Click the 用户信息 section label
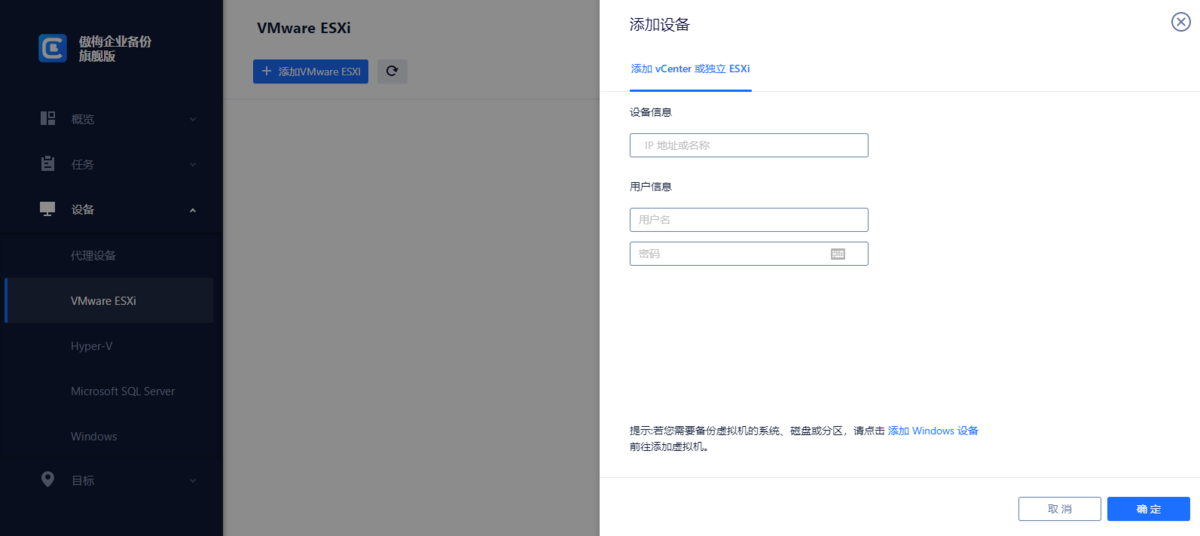The width and height of the screenshot is (1200, 536). click(651, 186)
